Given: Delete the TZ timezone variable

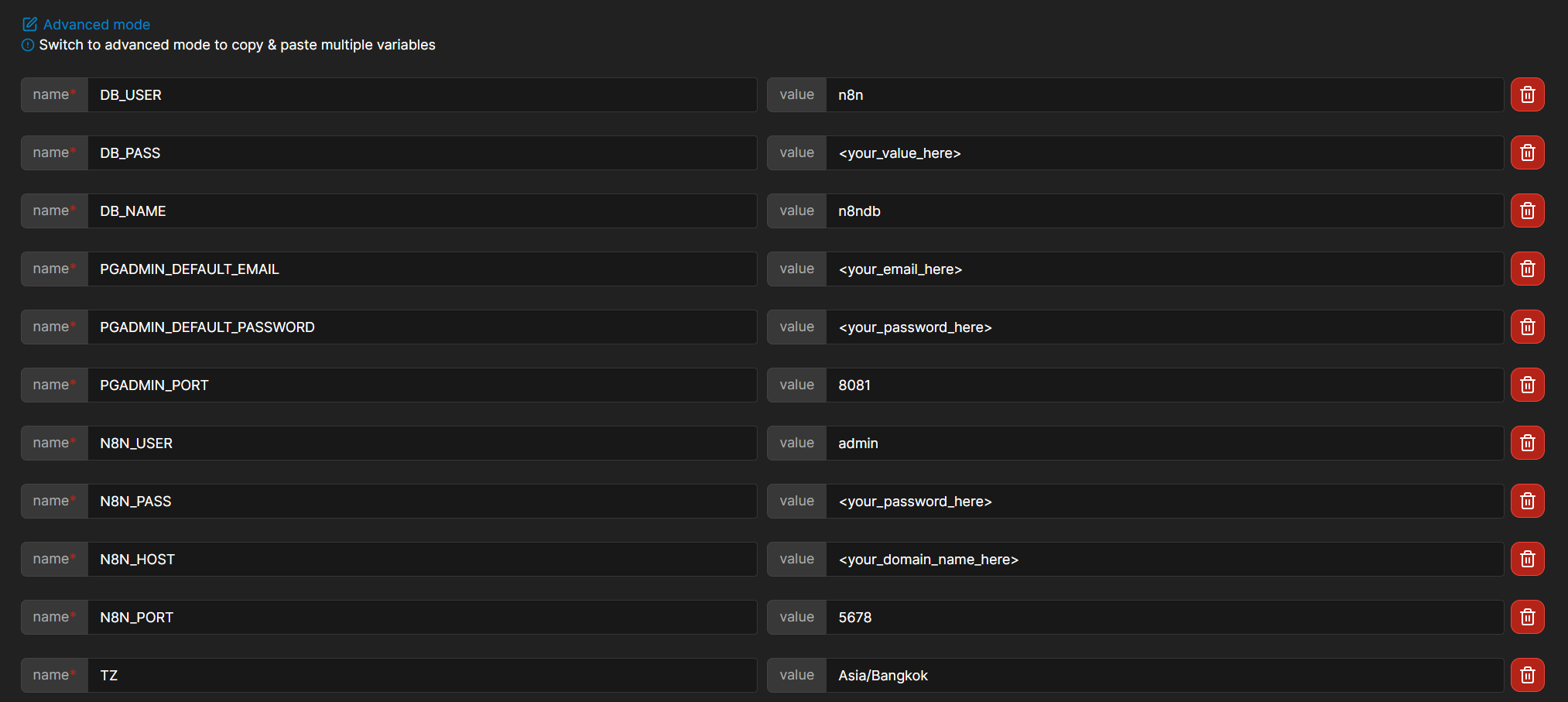Looking at the screenshot, I should tap(1527, 675).
